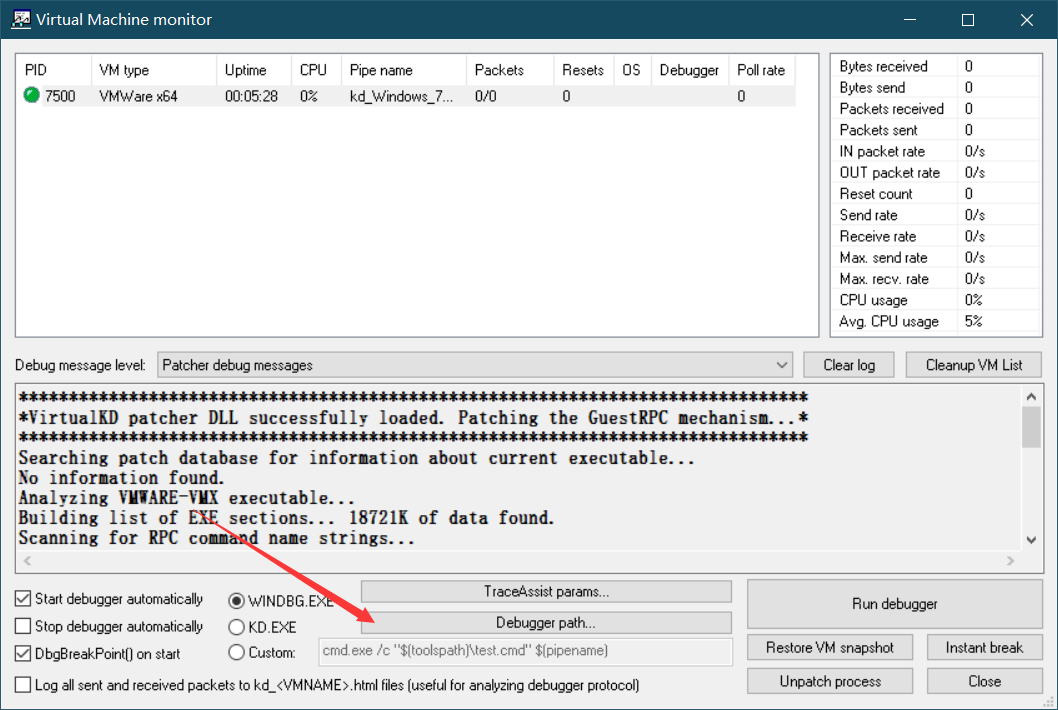This screenshot has height=710, width=1058.
Task: Click the Packets received statistic row
Action: 935,109
